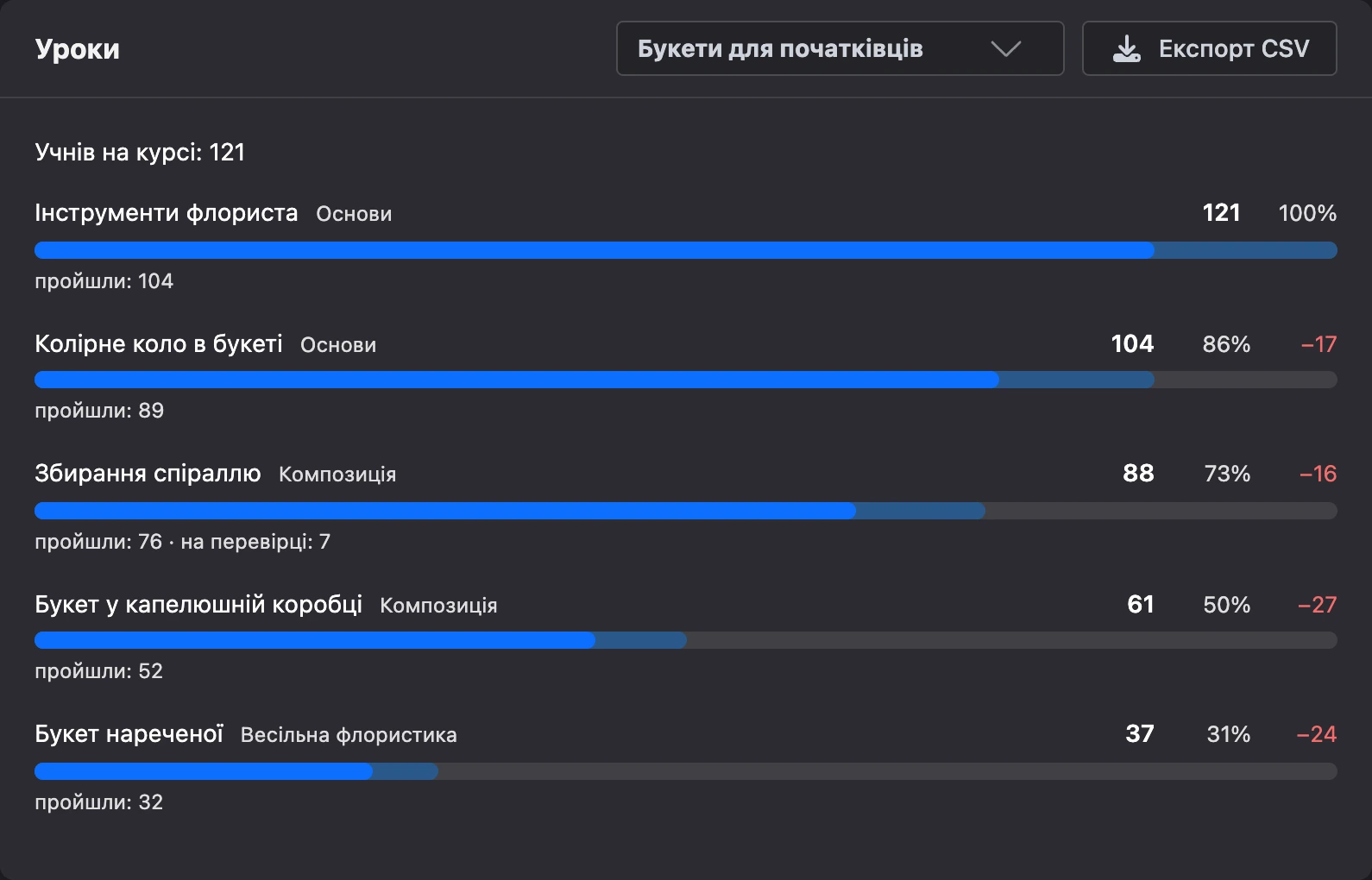This screenshot has width=1372, height=880.
Task: Click the text пройшли: 76 · на перевірці: 7
Action: [x=182, y=542]
